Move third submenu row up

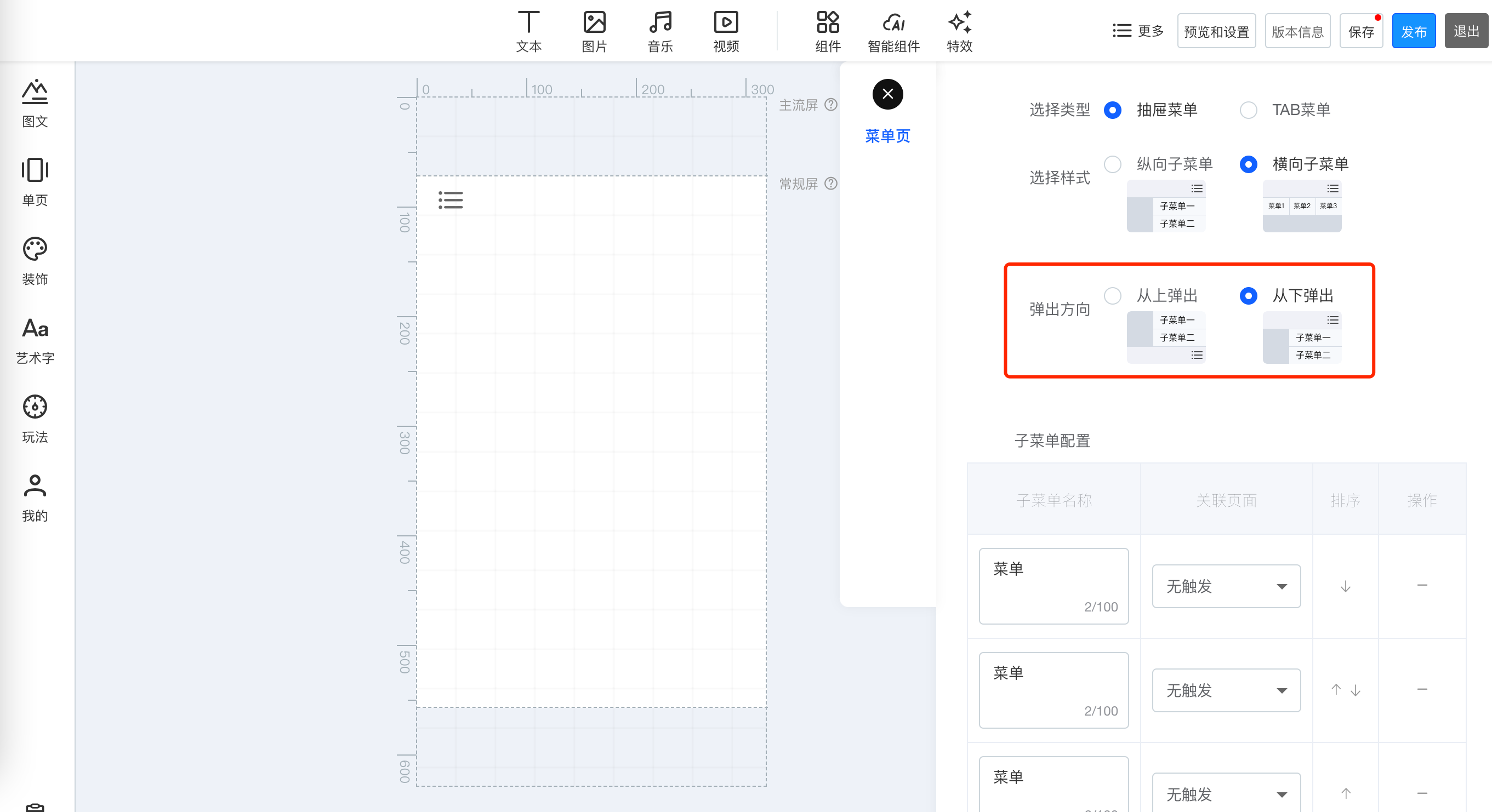(1346, 793)
